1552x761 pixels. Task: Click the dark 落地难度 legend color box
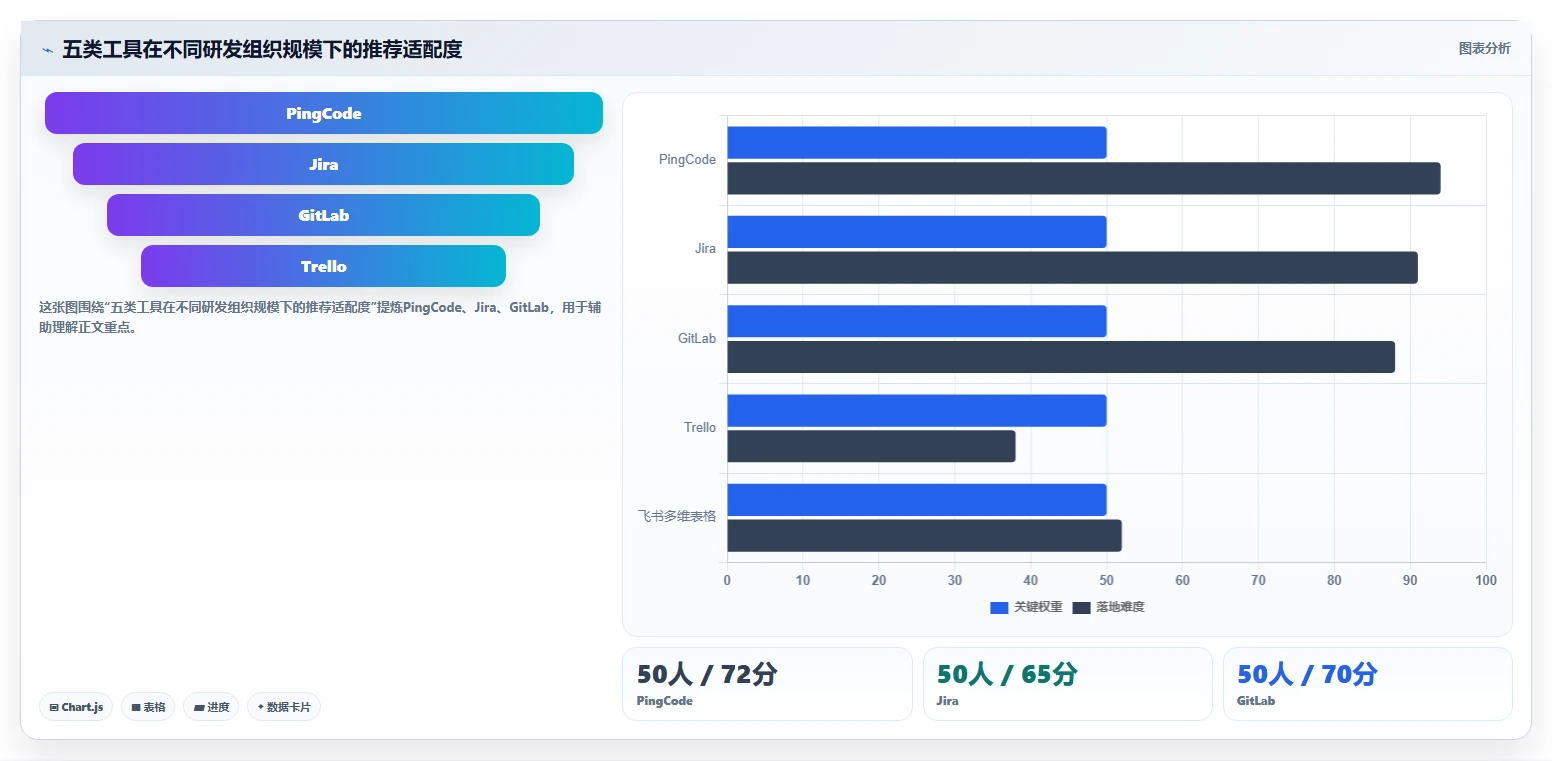click(1081, 607)
